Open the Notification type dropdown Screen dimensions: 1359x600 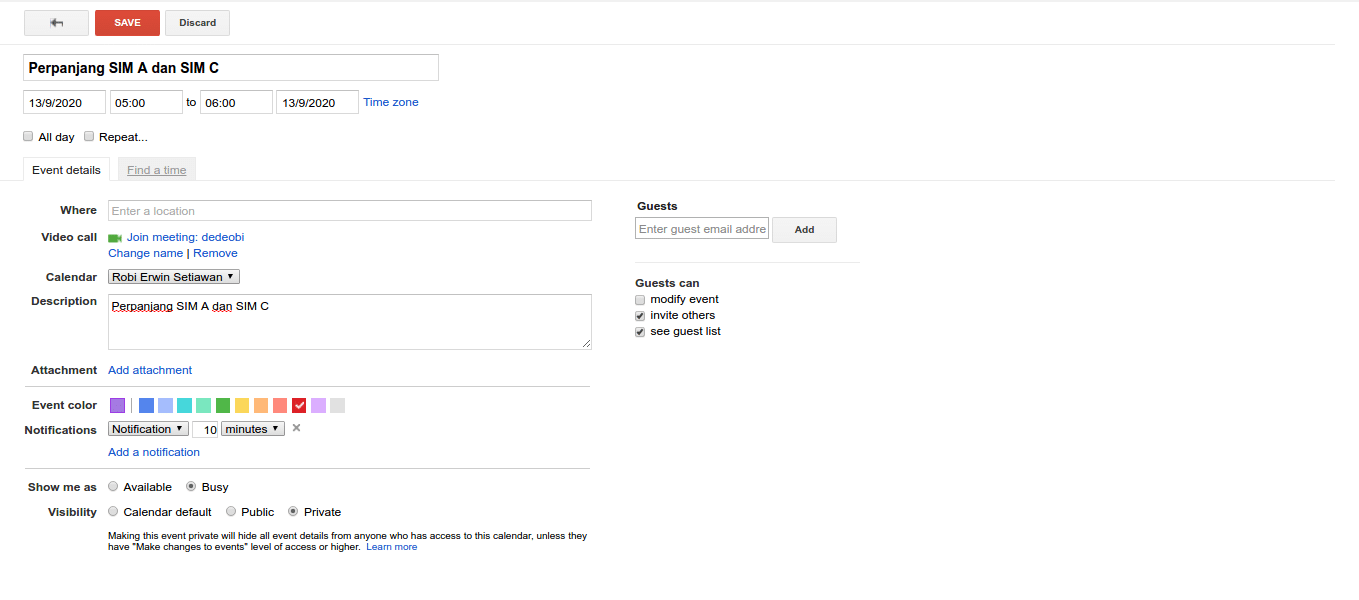tap(148, 429)
